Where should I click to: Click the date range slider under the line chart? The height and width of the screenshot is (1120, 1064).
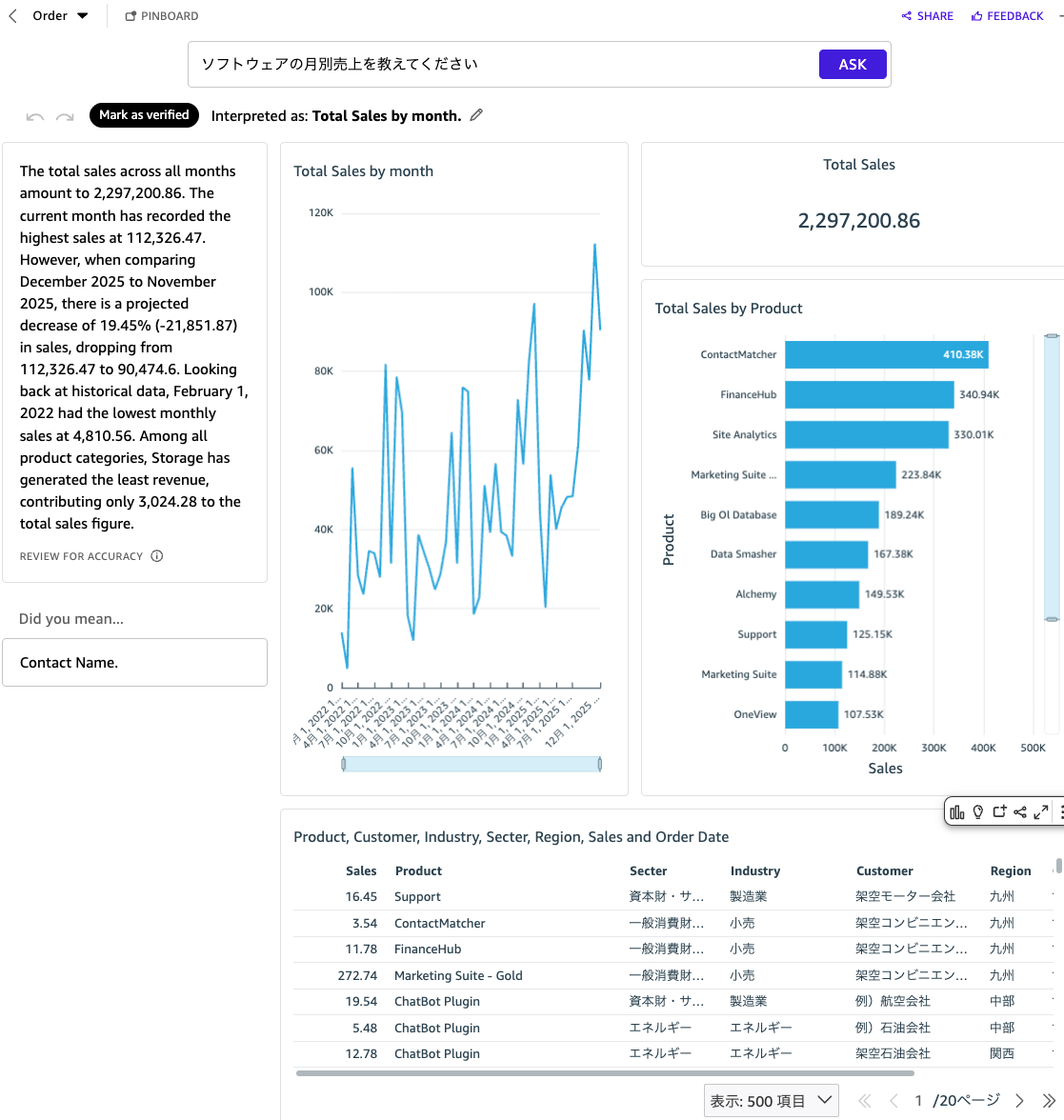471,764
